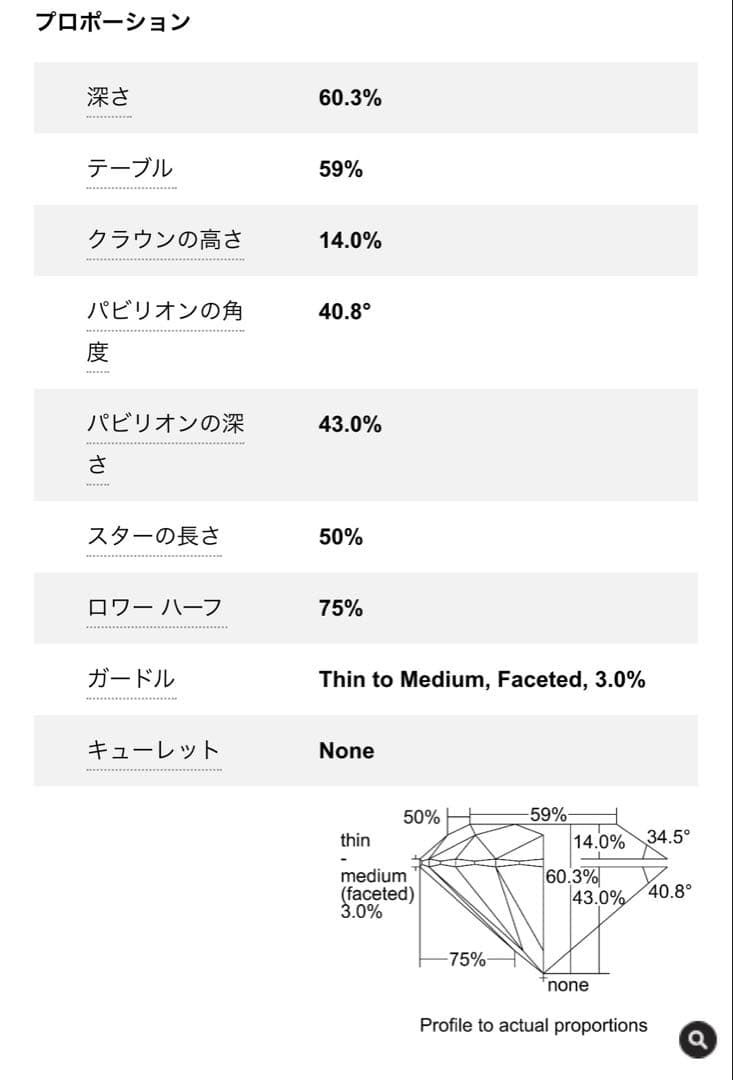This screenshot has width=733, height=1080.
Task: Click the ロワー ハーフ label
Action: pos(155,608)
